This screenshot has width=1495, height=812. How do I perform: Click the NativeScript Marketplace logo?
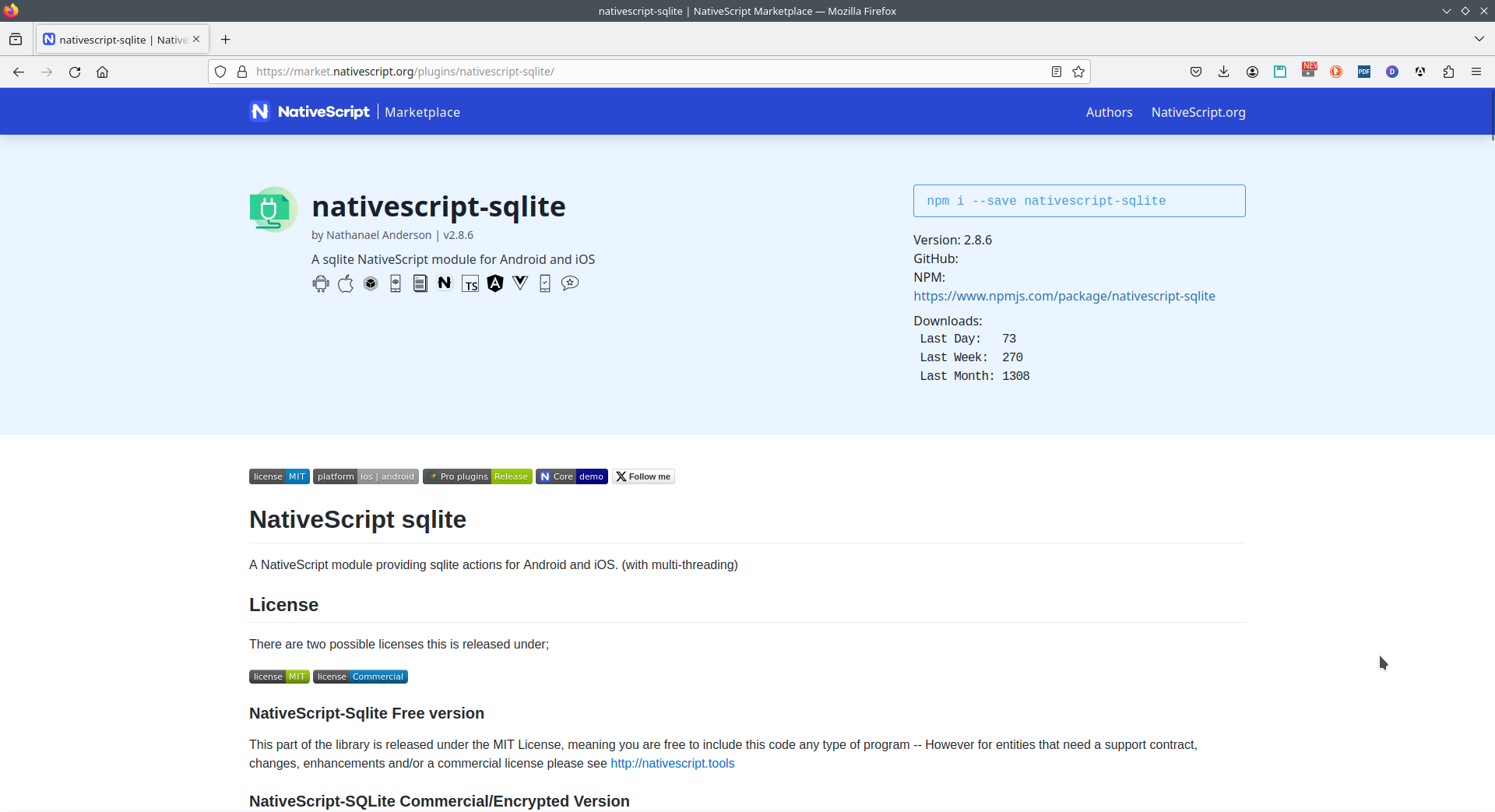click(x=355, y=112)
